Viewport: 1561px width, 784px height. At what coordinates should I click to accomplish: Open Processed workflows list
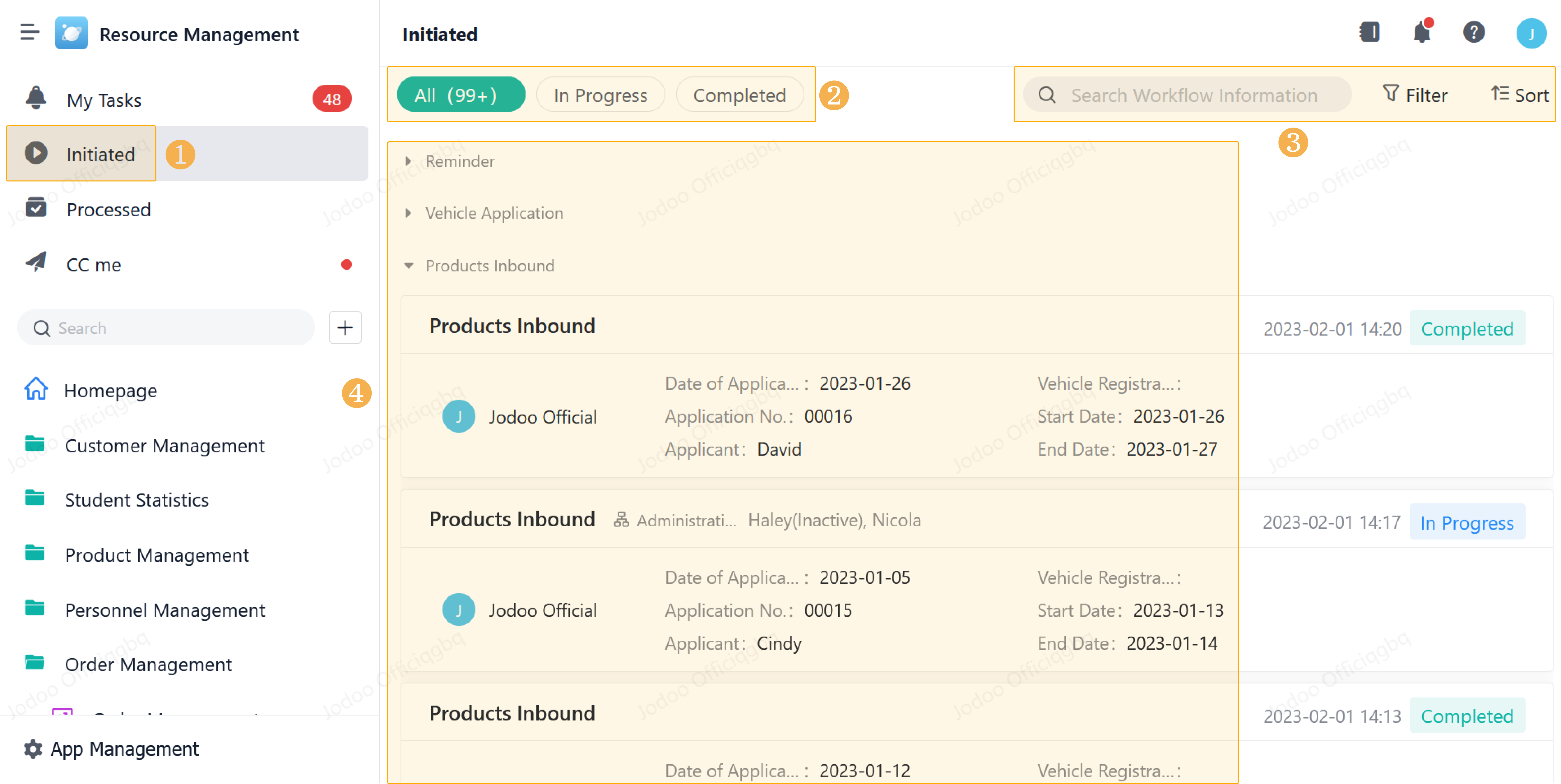coord(187,209)
